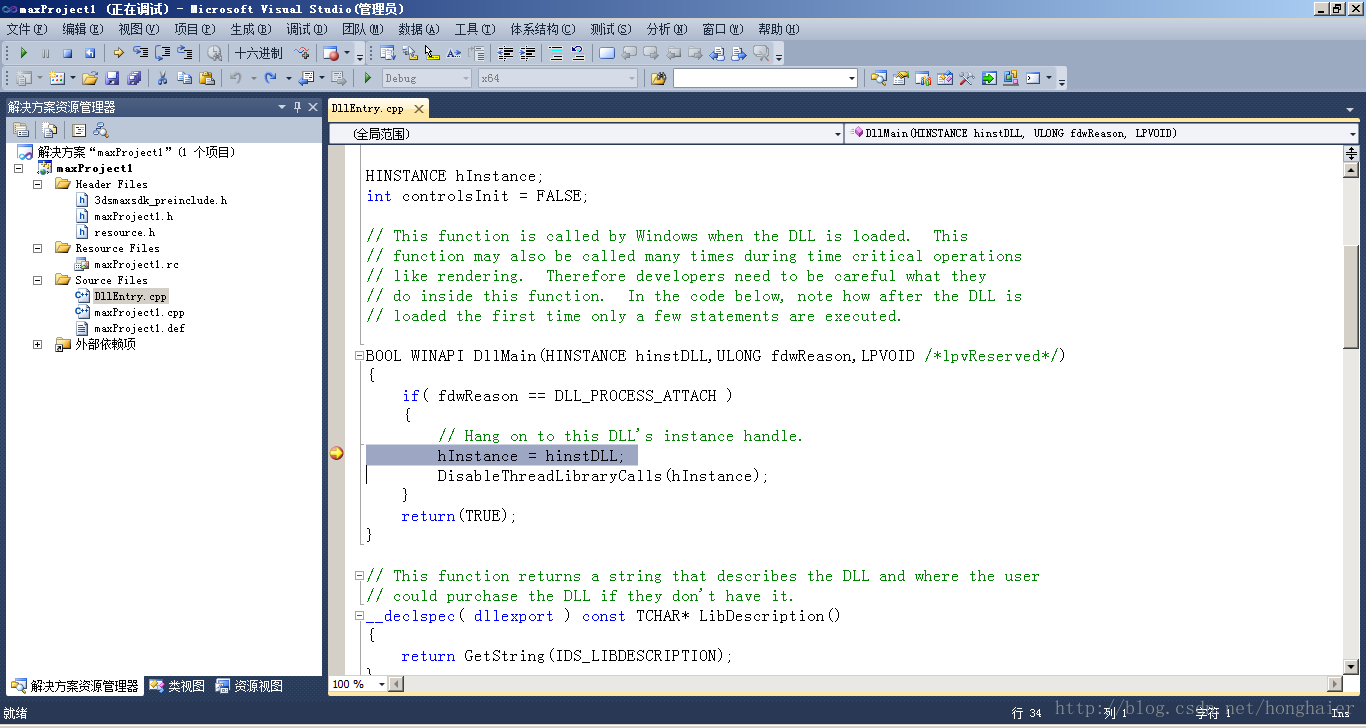The height and width of the screenshot is (728, 1366).
Task: Click the Paste clipboard icon
Action: (x=207, y=78)
